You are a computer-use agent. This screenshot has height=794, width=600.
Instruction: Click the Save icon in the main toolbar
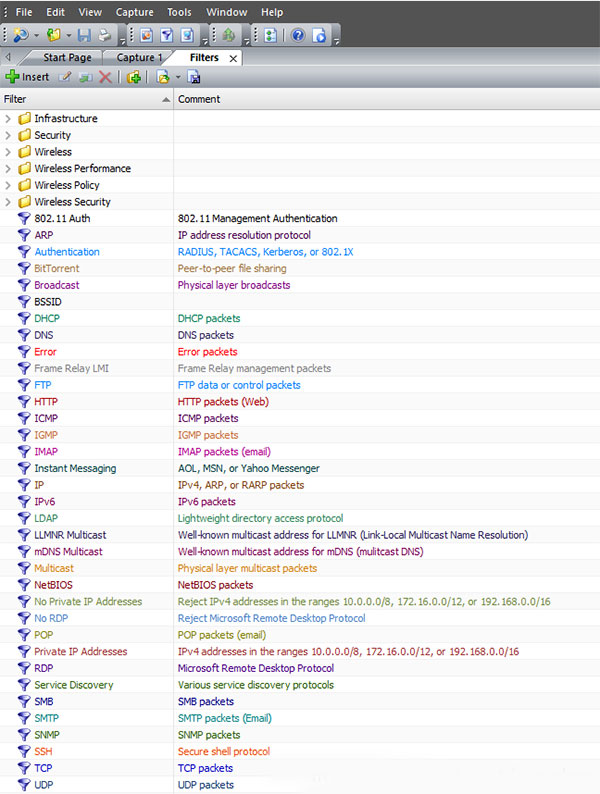tap(84, 35)
